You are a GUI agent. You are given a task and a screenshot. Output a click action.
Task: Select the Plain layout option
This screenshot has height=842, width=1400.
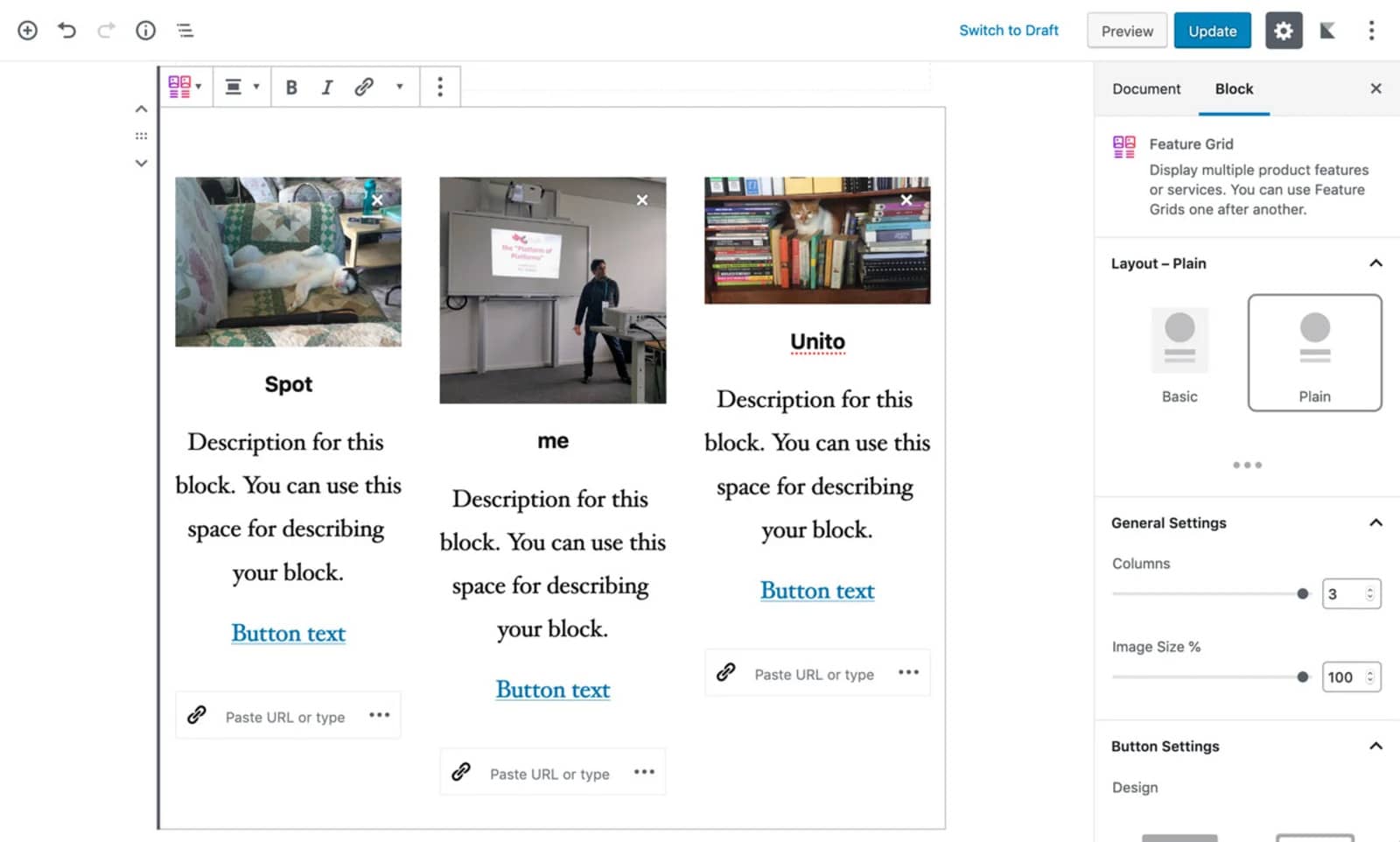coord(1314,353)
